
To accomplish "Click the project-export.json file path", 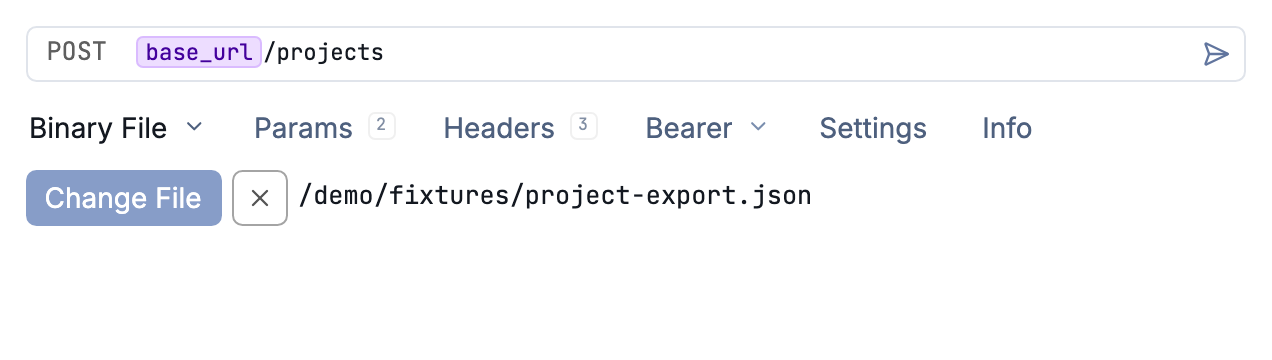I will tap(555, 196).
